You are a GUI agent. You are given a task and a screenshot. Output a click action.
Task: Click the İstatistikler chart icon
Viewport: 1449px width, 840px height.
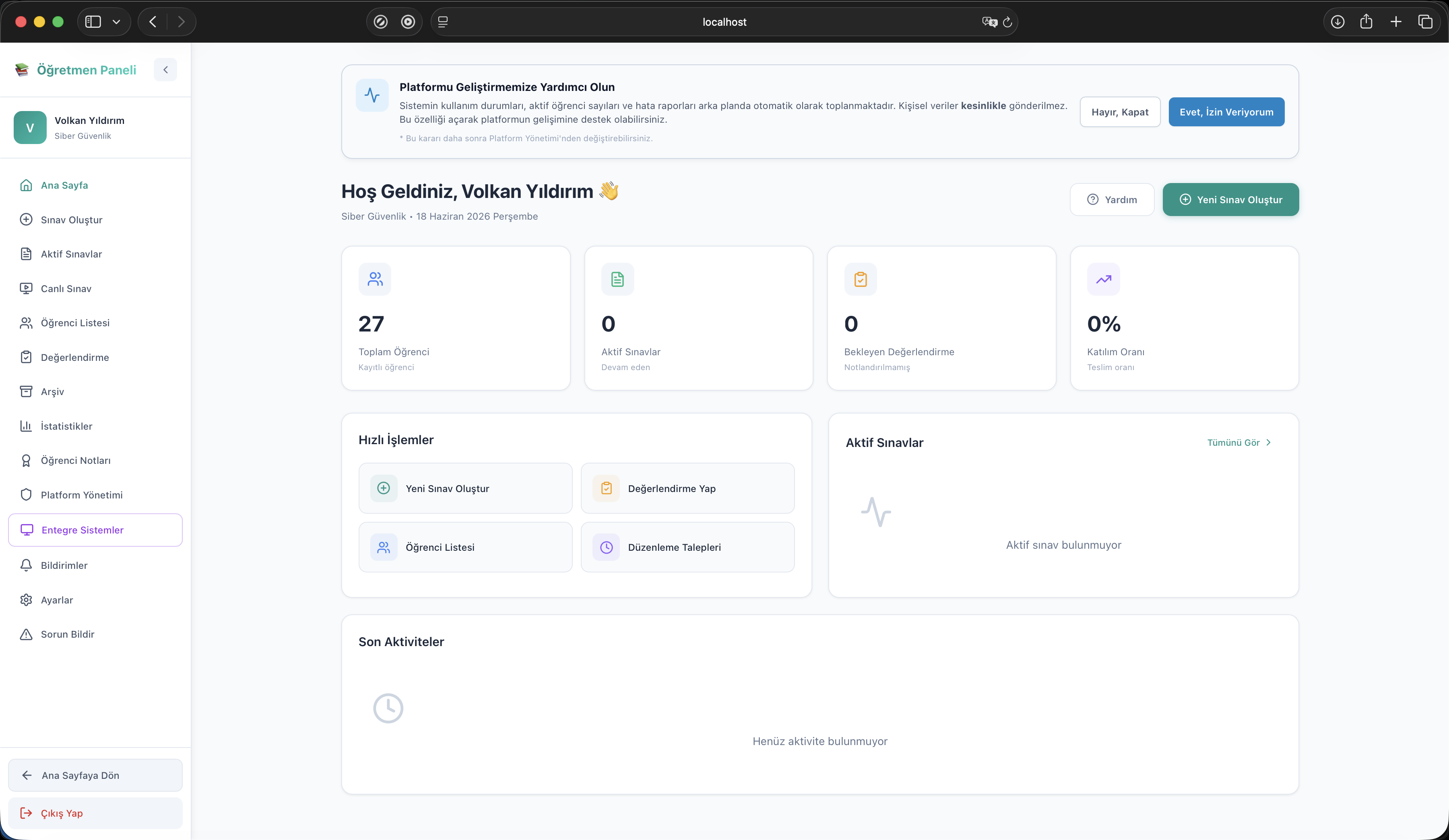pyautogui.click(x=26, y=426)
